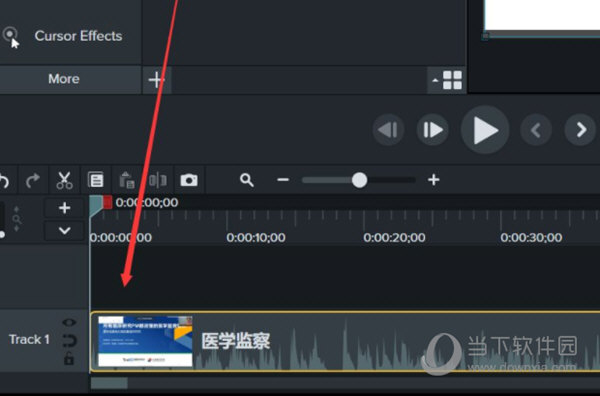Switch to the grid thumbnail view

452,80
